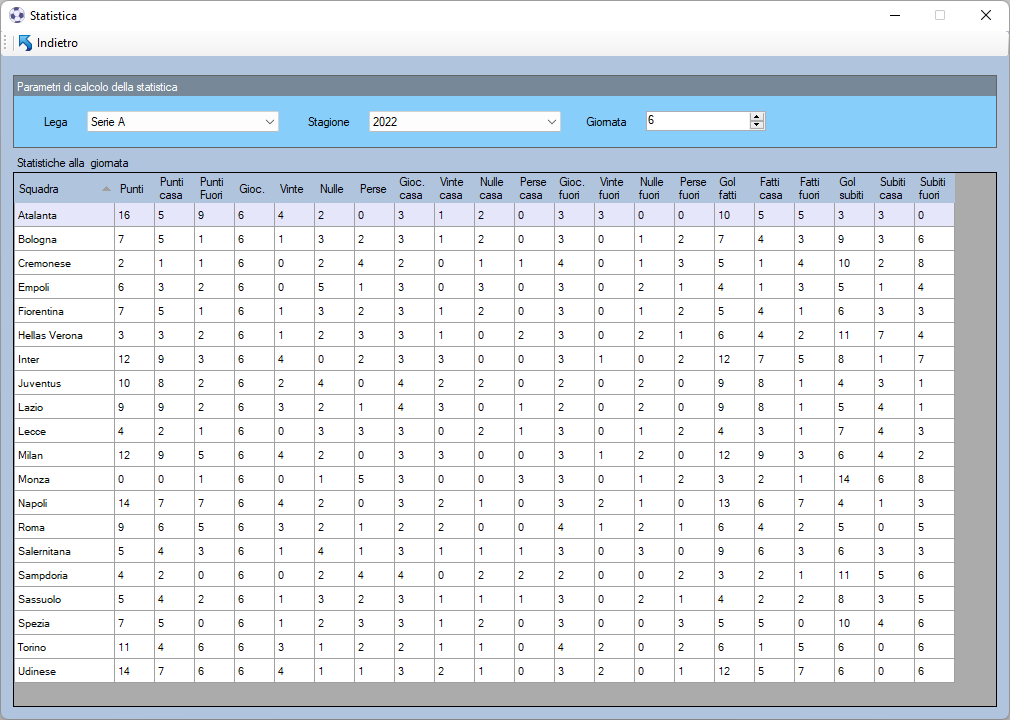Click into the Giornata number field
The width and height of the screenshot is (1010, 720).
pos(698,120)
